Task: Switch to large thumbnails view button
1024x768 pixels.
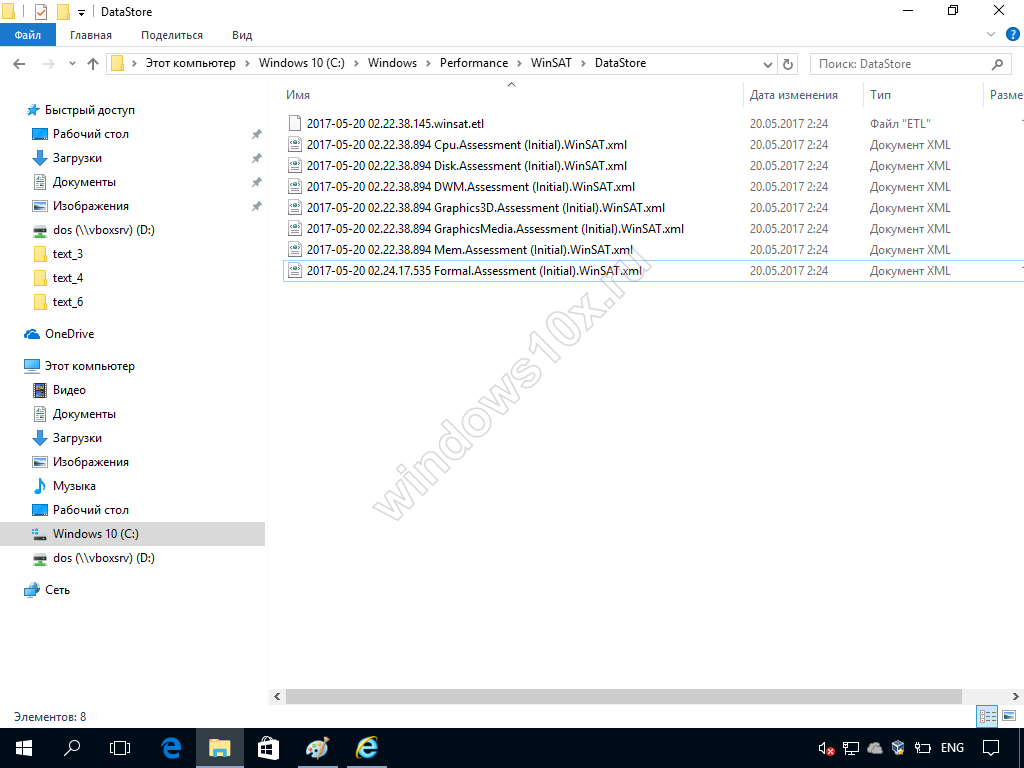Action: (1009, 716)
